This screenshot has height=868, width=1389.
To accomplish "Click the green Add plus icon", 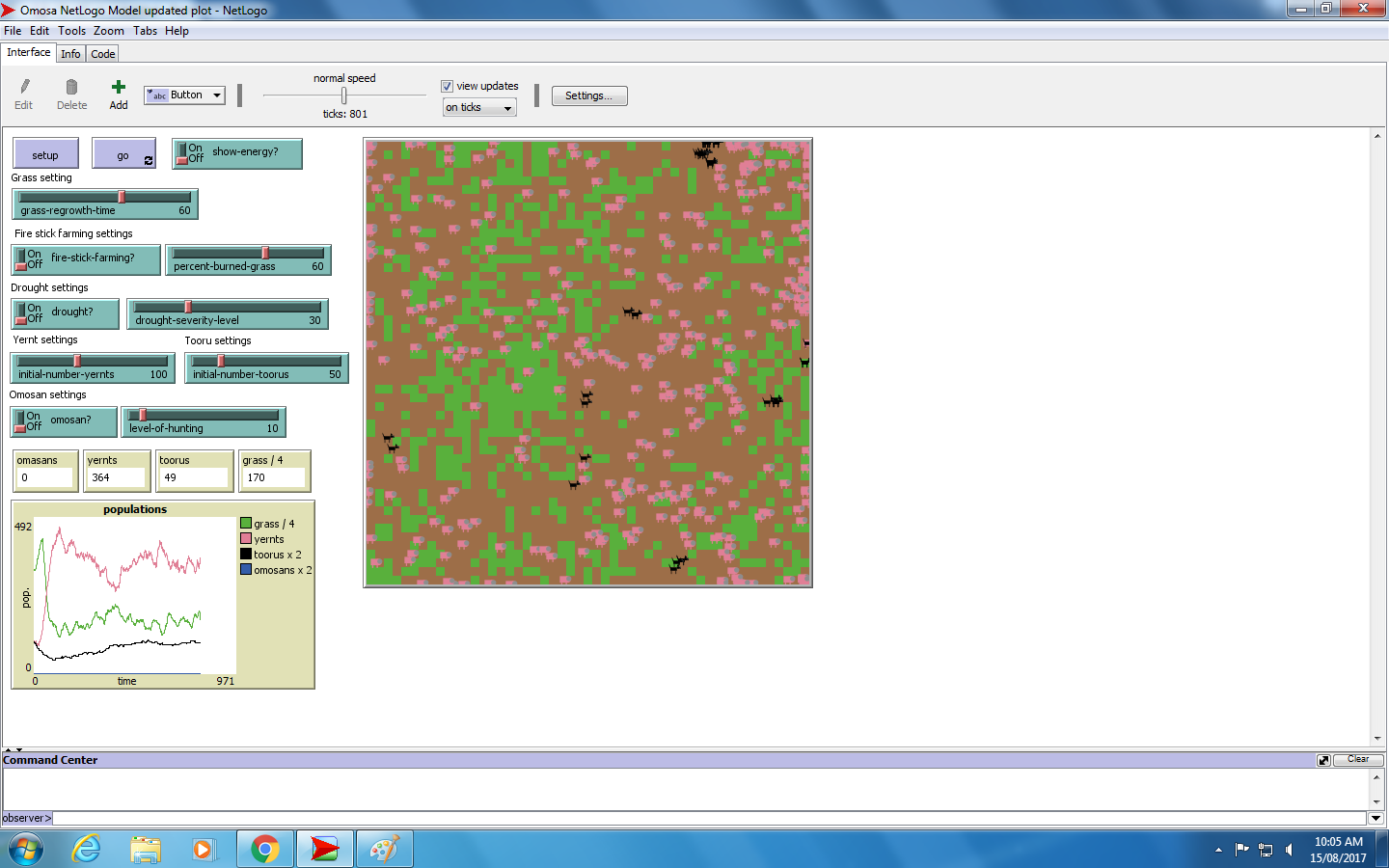I will [x=119, y=87].
